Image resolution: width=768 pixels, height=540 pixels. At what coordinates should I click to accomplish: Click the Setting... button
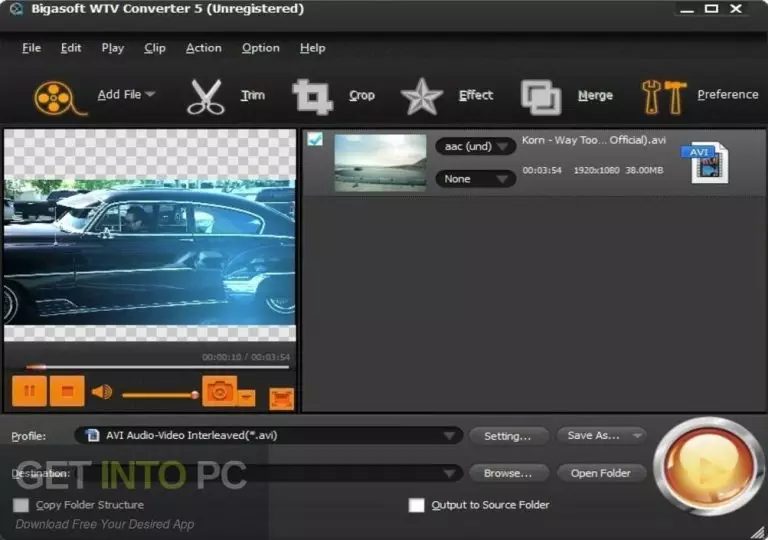[x=508, y=436]
